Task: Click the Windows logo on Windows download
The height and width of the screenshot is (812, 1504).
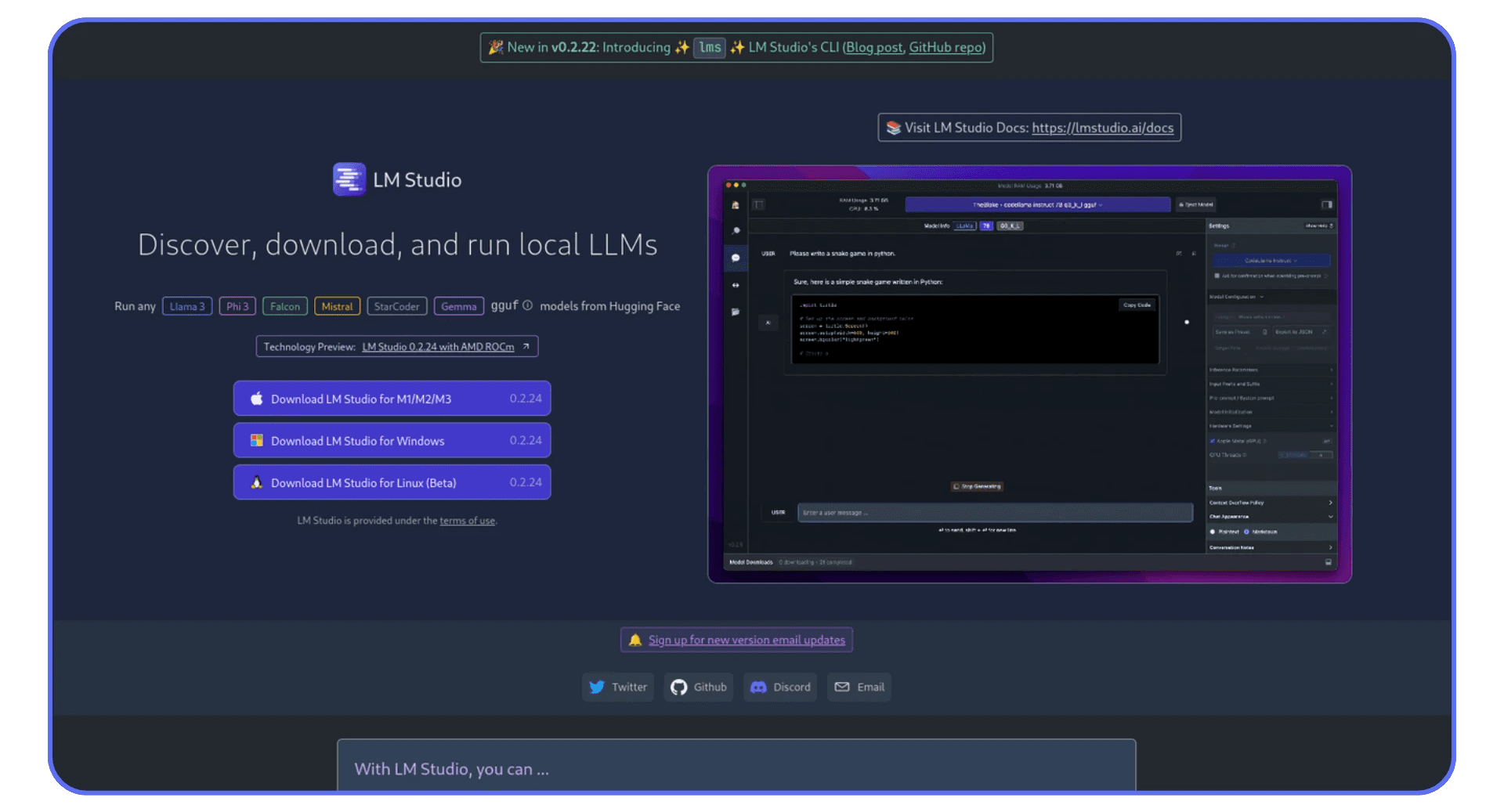Action: 256,441
